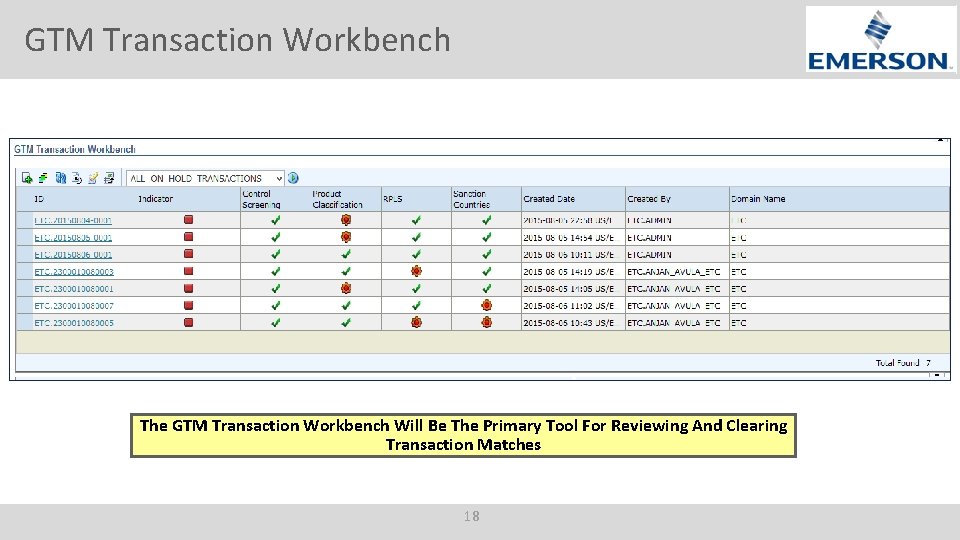Open transaction ID link created 10:11
Image resolution: width=960 pixels, height=540 pixels.
73,255
